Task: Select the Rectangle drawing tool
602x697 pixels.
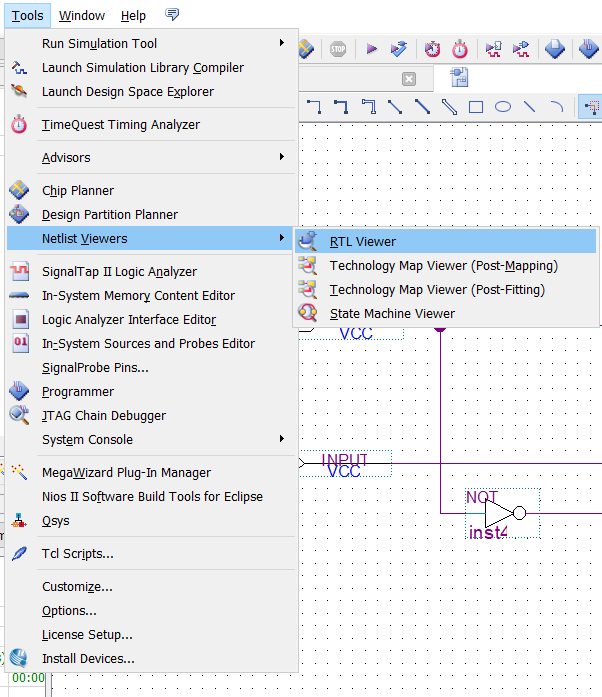Action: coord(476,107)
